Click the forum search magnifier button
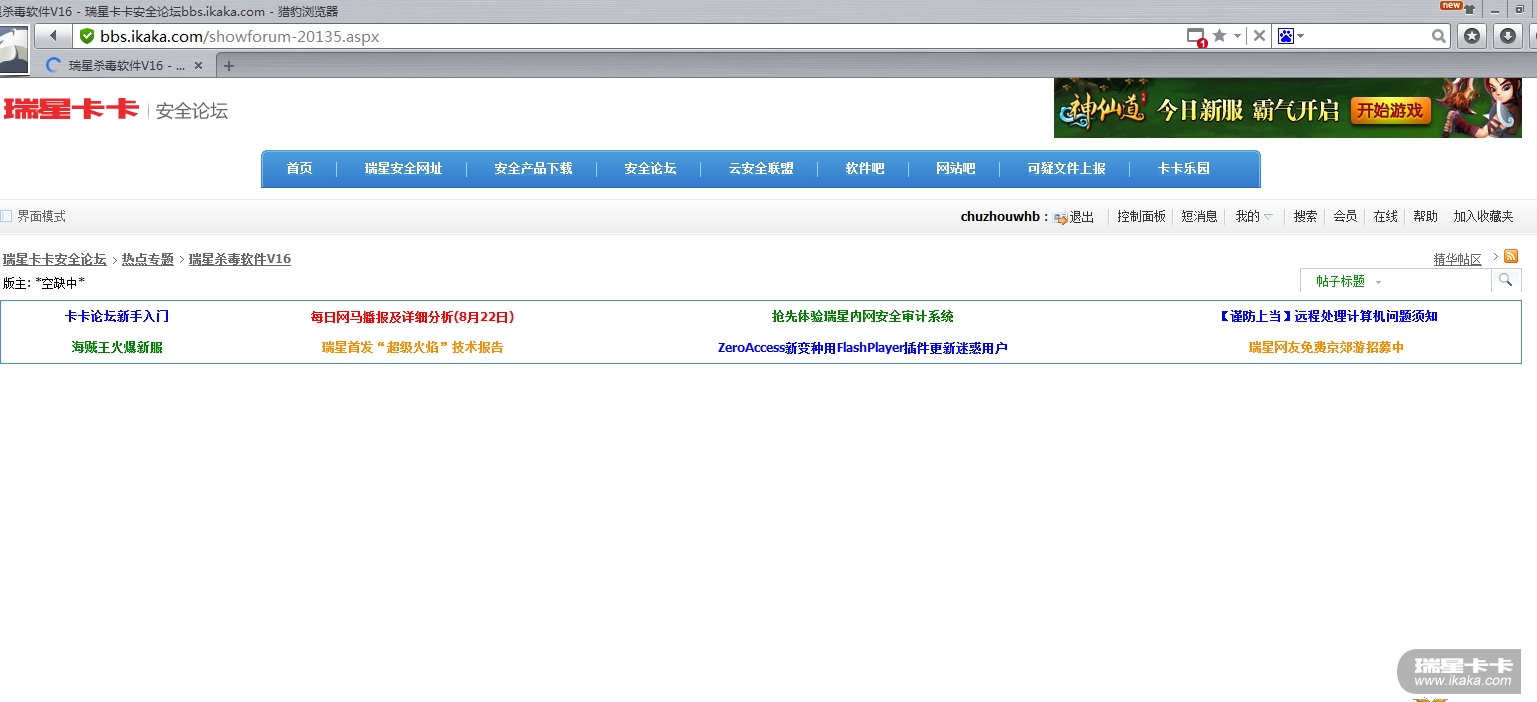Viewport: 1537px width, 702px height. coord(1506,280)
